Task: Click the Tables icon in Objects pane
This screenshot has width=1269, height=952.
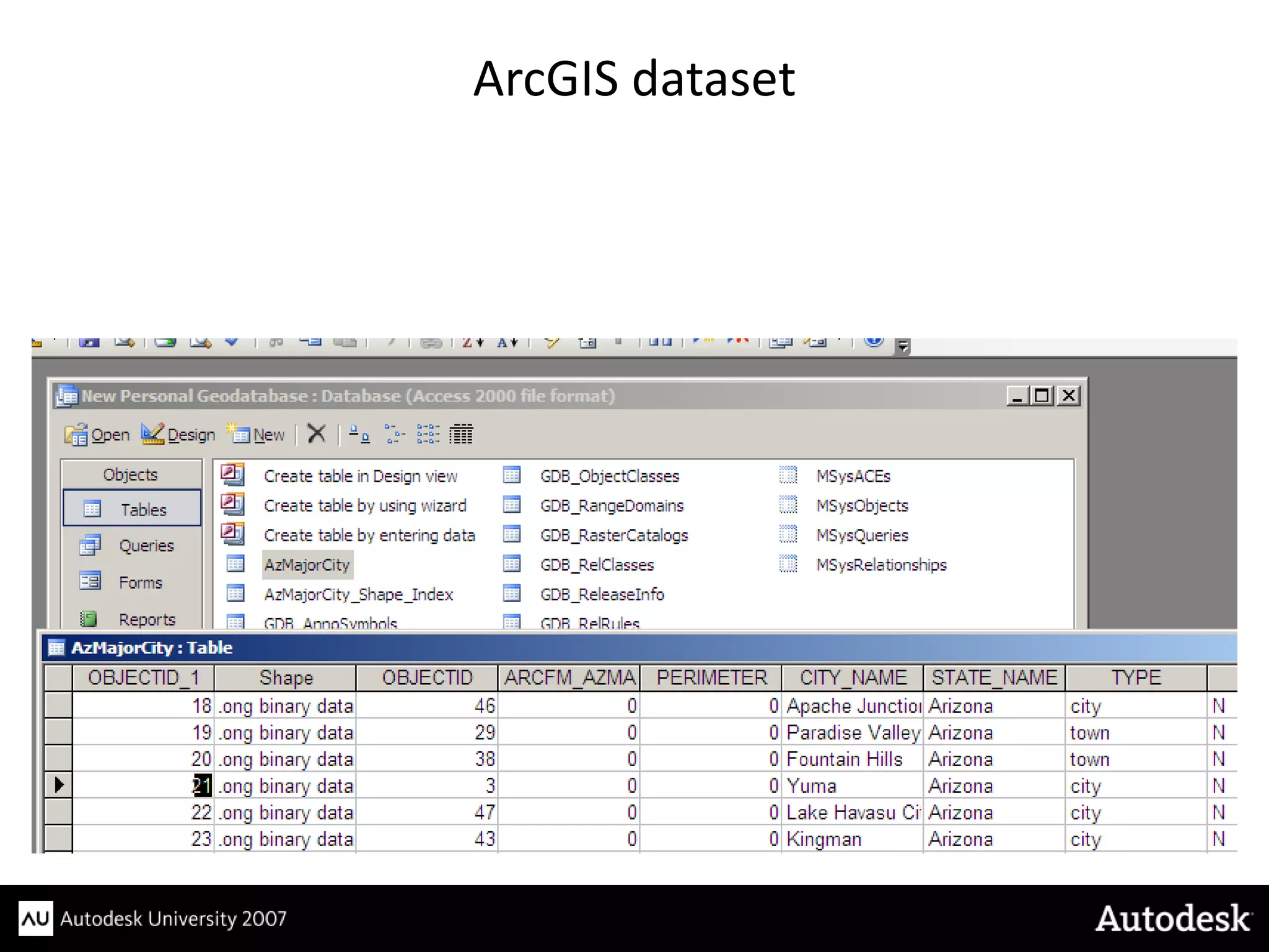Action: [x=92, y=509]
